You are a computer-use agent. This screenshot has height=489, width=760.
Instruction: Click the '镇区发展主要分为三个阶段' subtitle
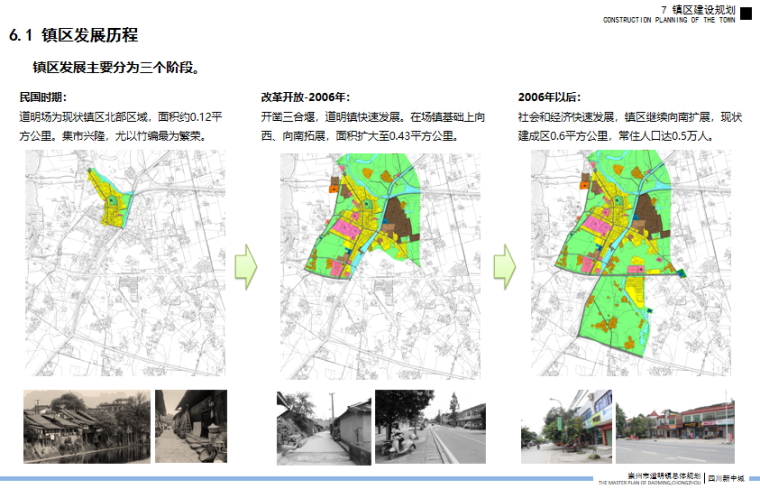pyautogui.click(x=116, y=67)
